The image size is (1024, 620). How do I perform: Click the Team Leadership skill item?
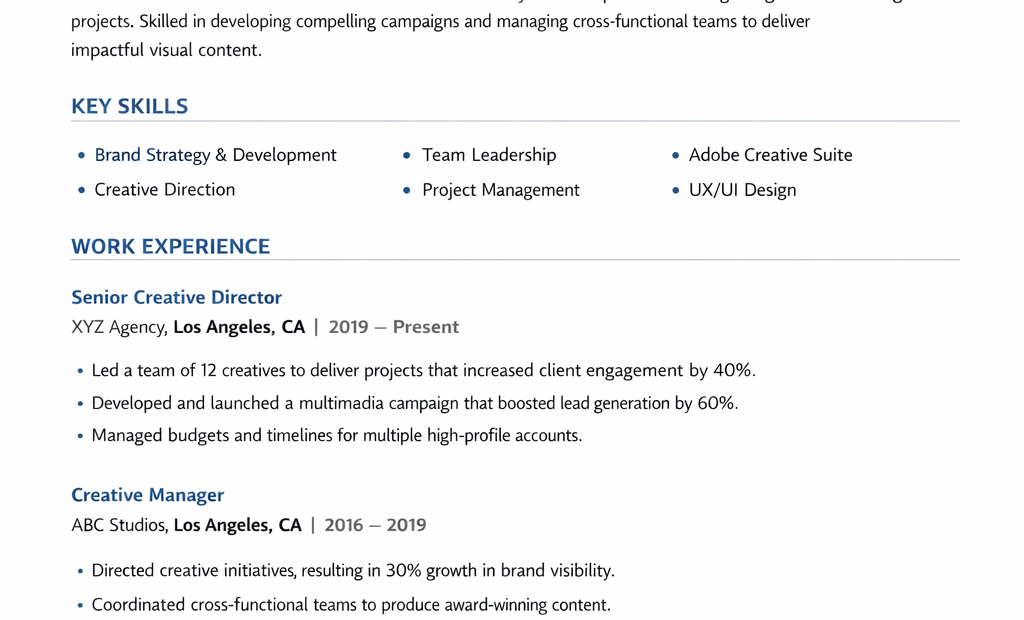[x=488, y=155]
